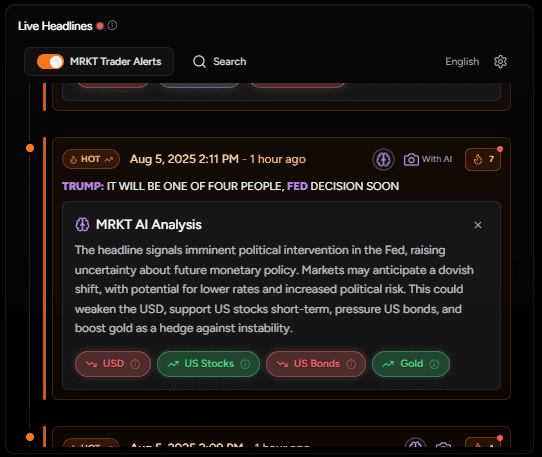Click the USD bearish tag
The width and height of the screenshot is (542, 457).
pyautogui.click(x=113, y=364)
